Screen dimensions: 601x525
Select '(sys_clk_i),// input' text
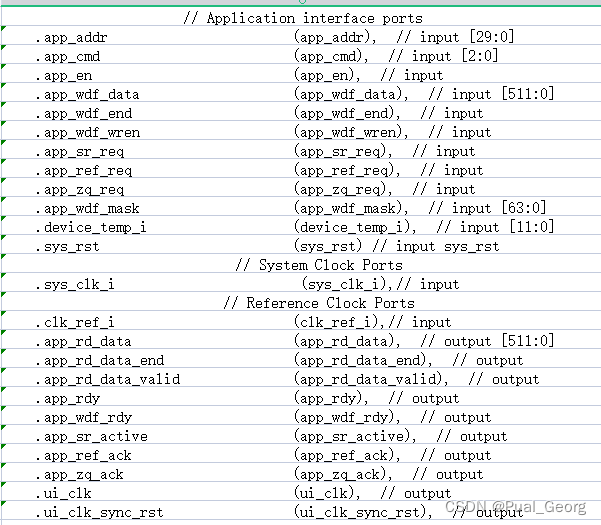click(381, 284)
